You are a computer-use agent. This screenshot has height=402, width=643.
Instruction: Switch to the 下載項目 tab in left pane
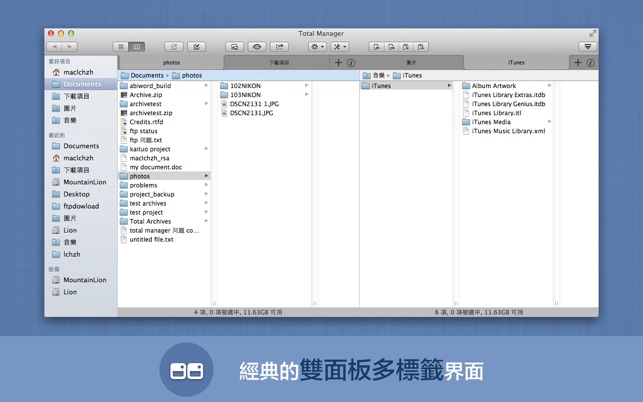pos(279,63)
